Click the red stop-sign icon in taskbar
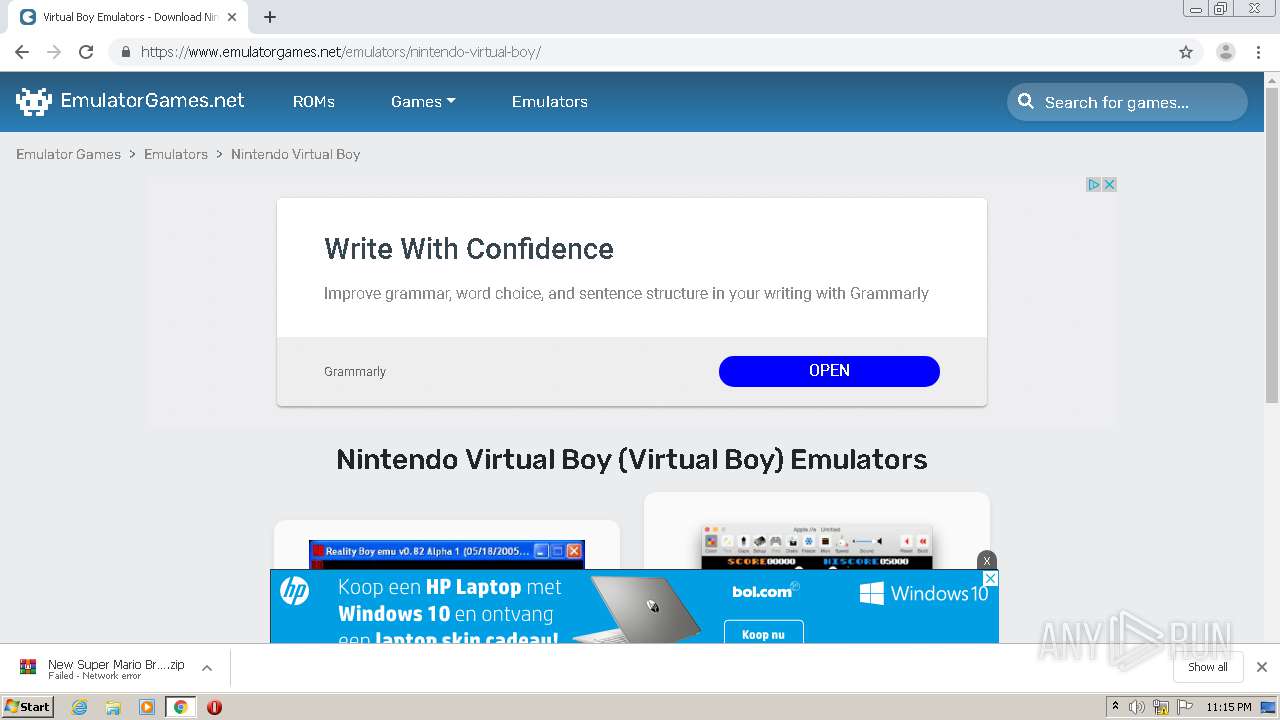1280x720 pixels. (214, 707)
